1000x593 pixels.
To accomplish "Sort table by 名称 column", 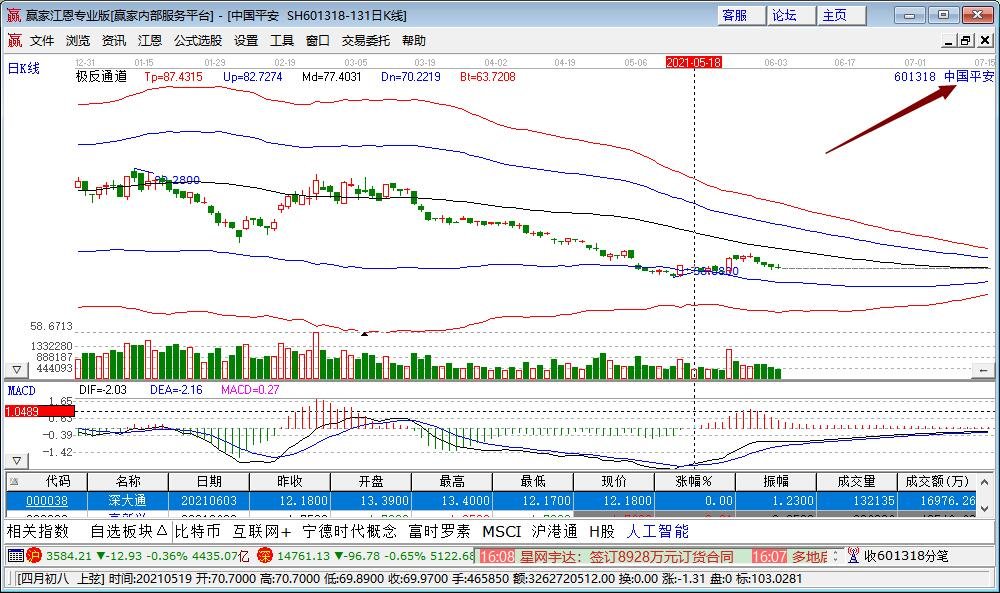I will click(128, 481).
